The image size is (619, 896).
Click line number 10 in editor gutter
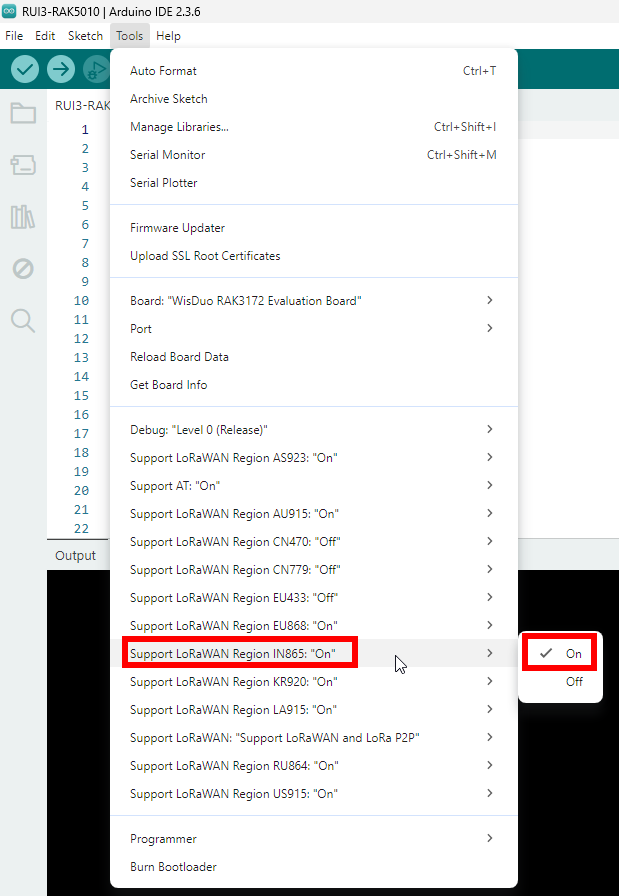tap(81, 301)
